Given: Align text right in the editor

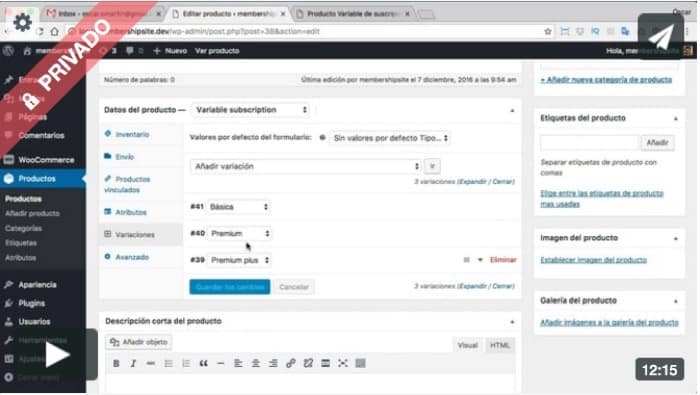Looking at the screenshot, I should pos(273,363).
